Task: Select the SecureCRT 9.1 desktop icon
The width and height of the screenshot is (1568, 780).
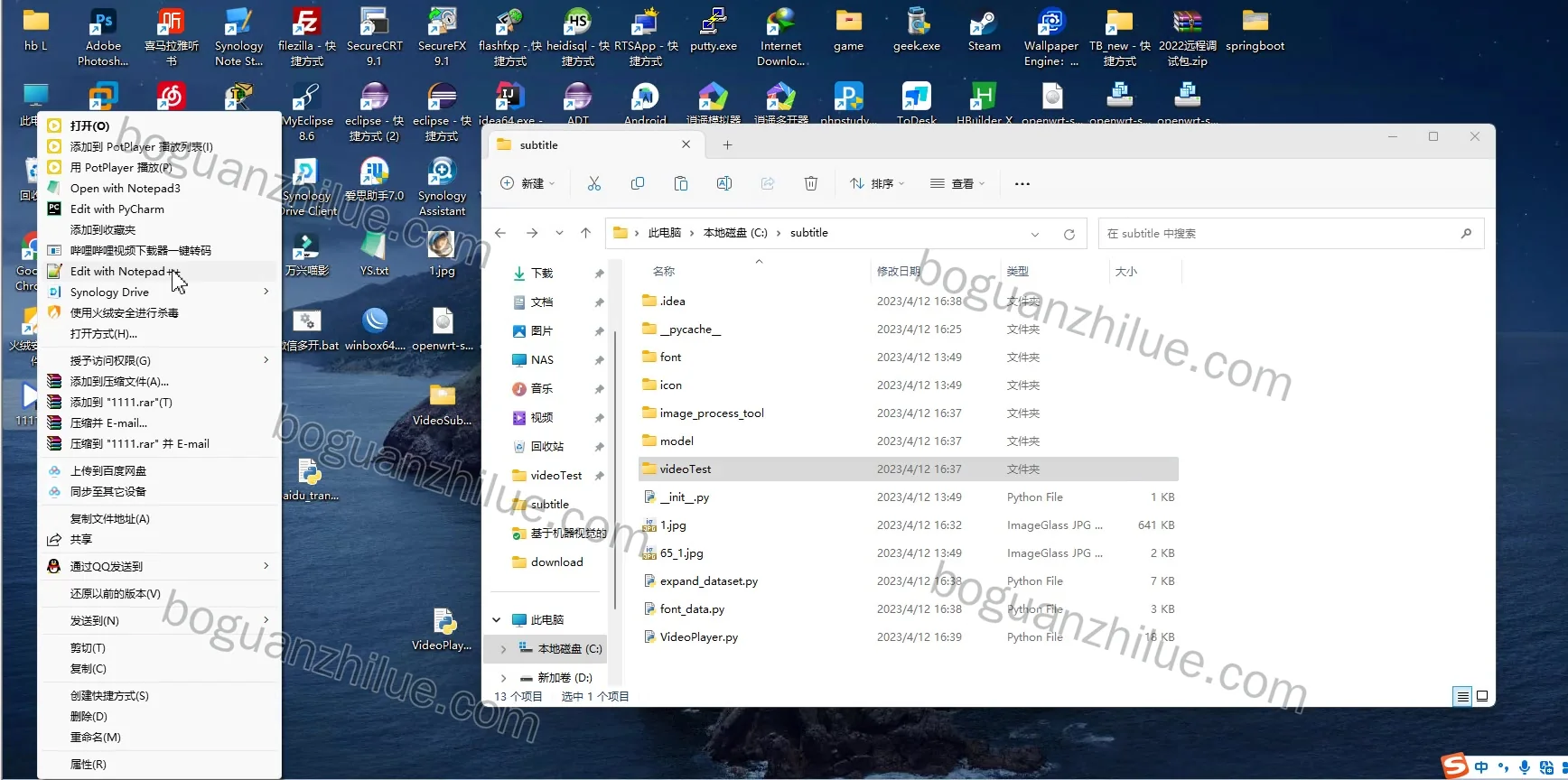Action: [374, 38]
